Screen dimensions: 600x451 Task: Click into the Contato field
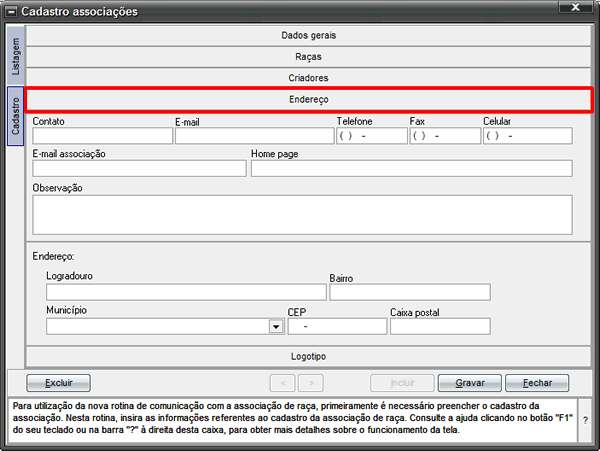coord(103,136)
